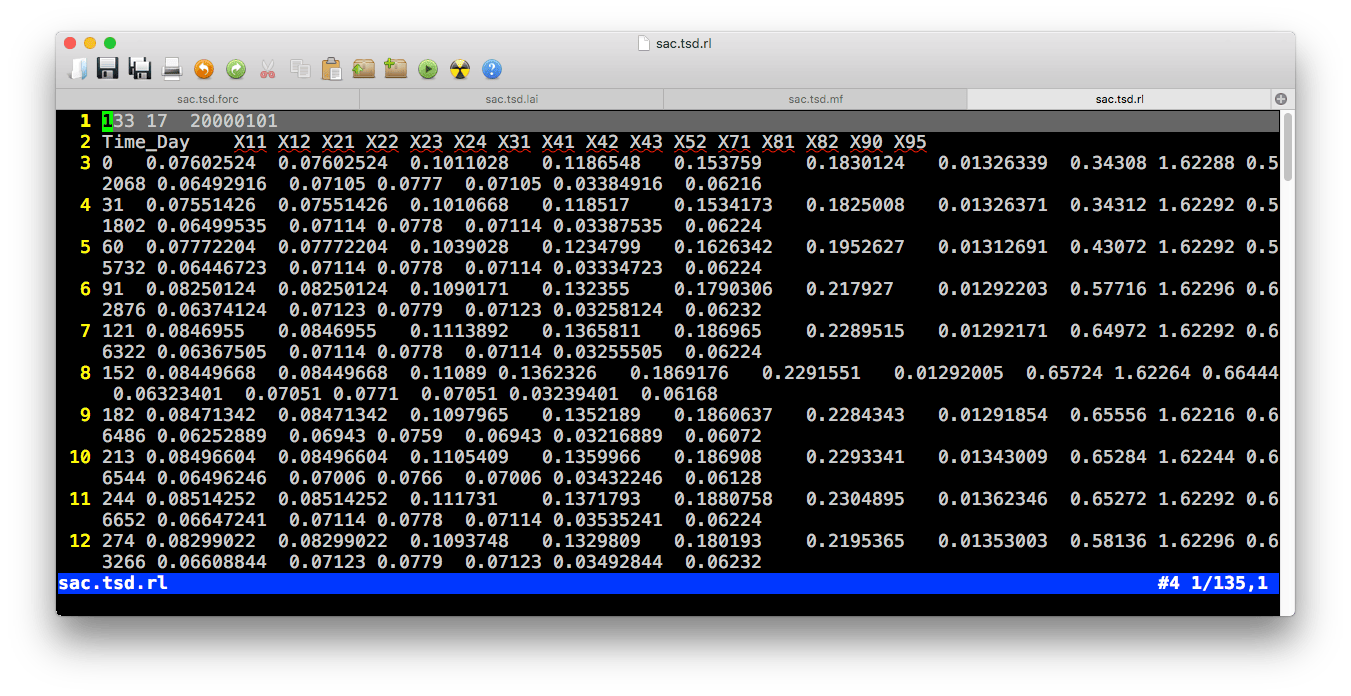
Task: Click the vertical scrollbar thumb
Action: click(x=1288, y=147)
